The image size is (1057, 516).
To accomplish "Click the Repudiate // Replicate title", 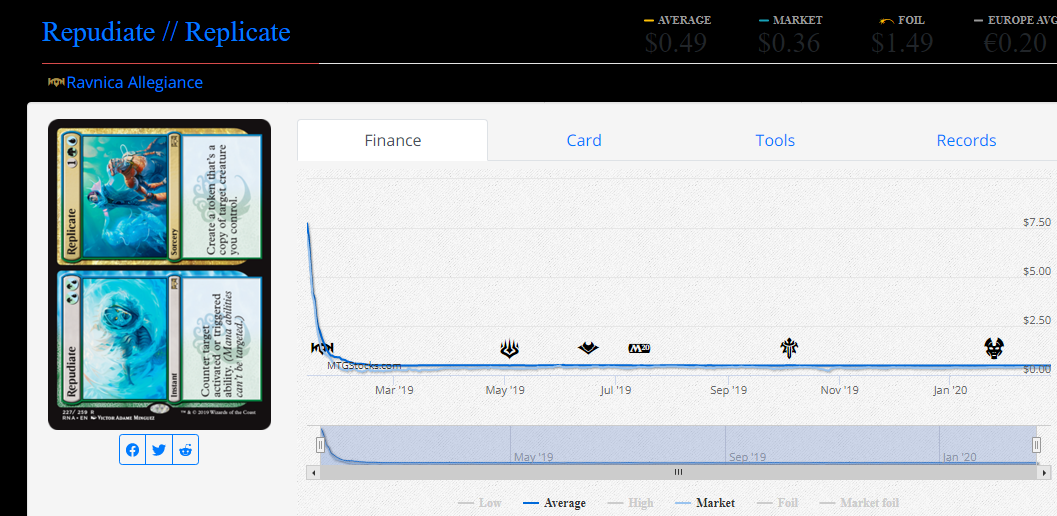I will click(166, 32).
